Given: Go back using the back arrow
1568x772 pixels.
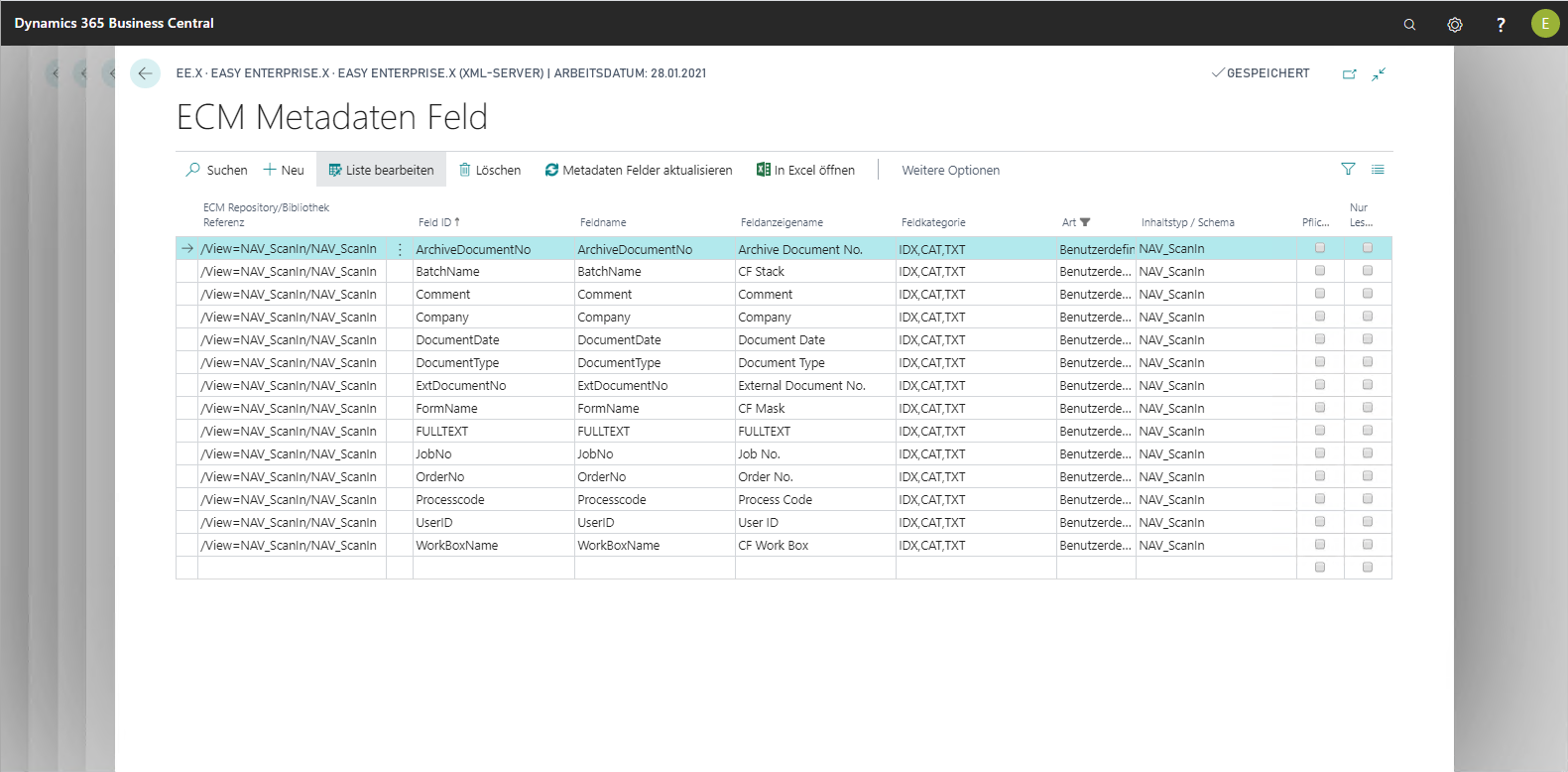Looking at the screenshot, I should (145, 73).
